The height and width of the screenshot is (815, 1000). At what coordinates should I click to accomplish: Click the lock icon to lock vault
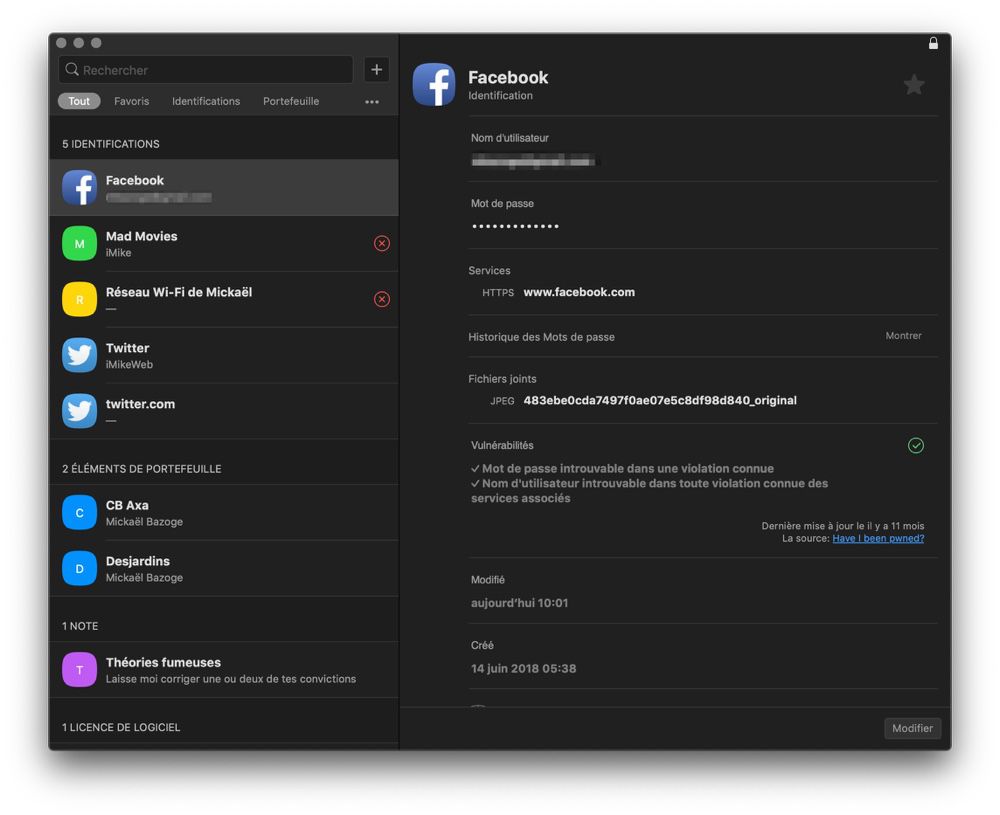point(933,43)
